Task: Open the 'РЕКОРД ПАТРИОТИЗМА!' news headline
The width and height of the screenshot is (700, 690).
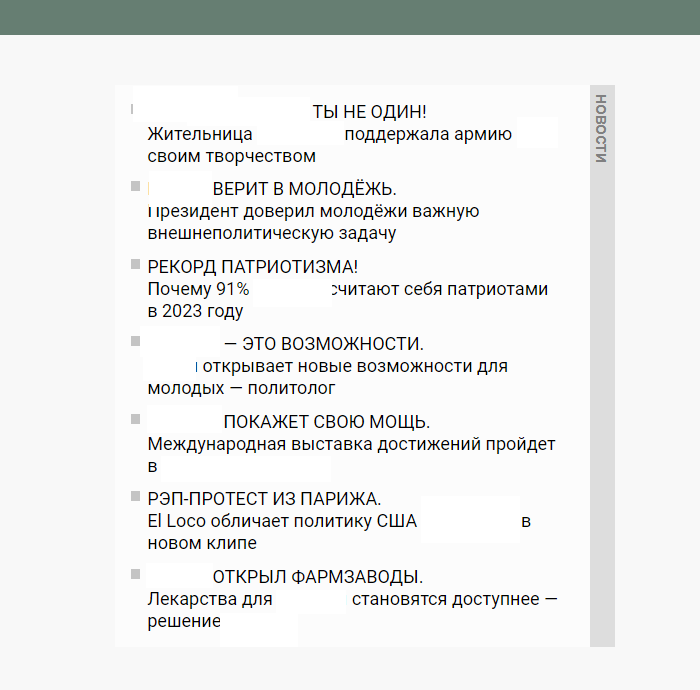Action: [253, 266]
